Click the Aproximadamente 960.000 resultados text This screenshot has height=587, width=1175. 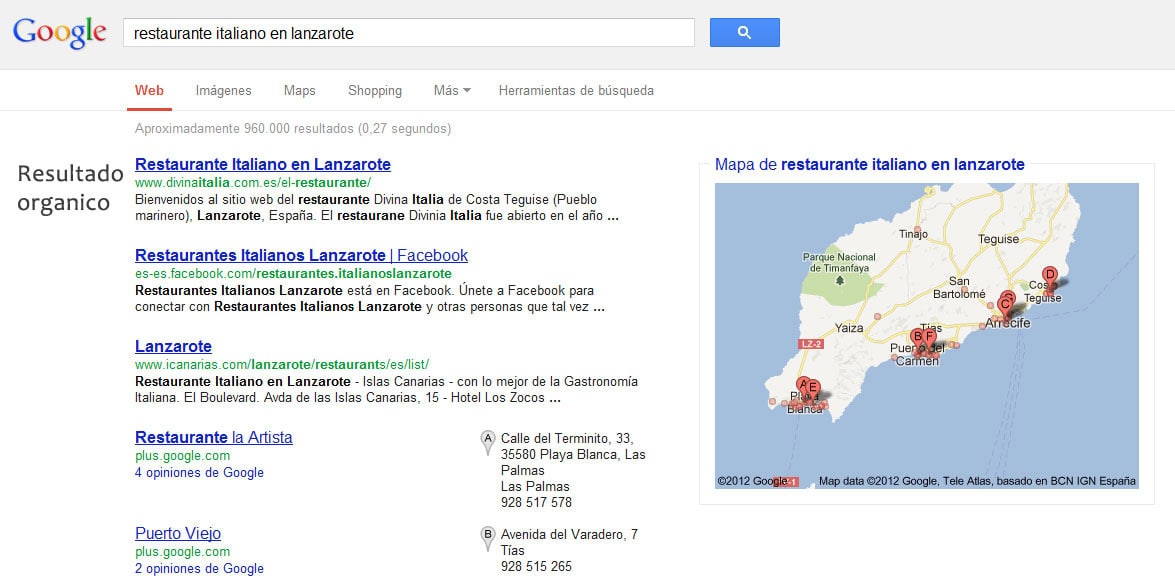[x=293, y=129]
